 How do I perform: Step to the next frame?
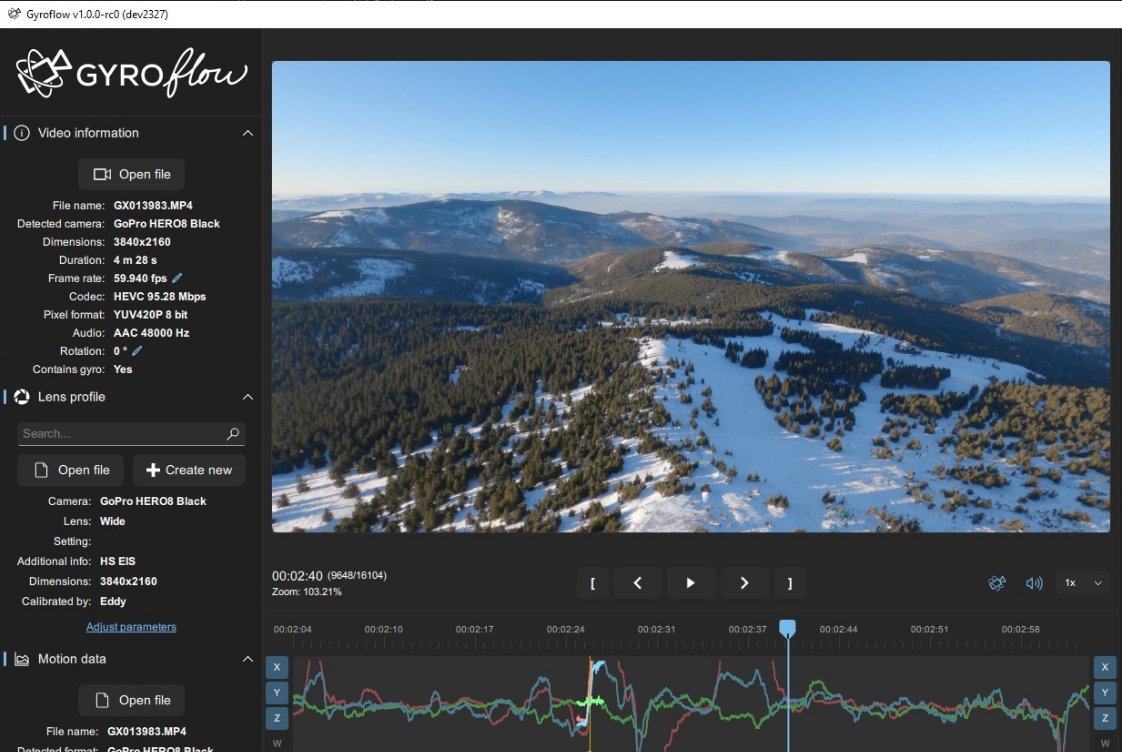point(744,583)
